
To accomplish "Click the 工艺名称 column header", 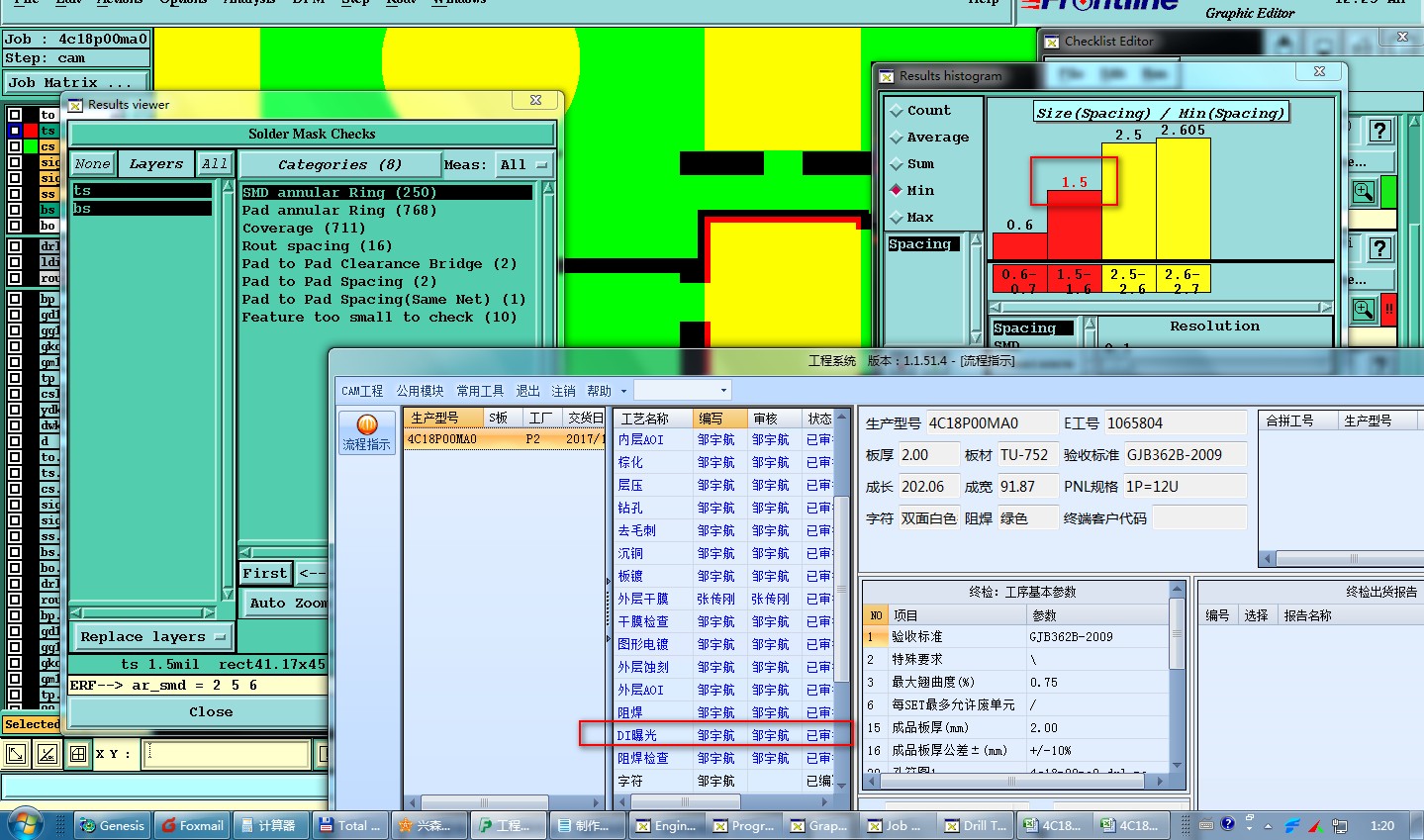I will pyautogui.click(x=653, y=419).
